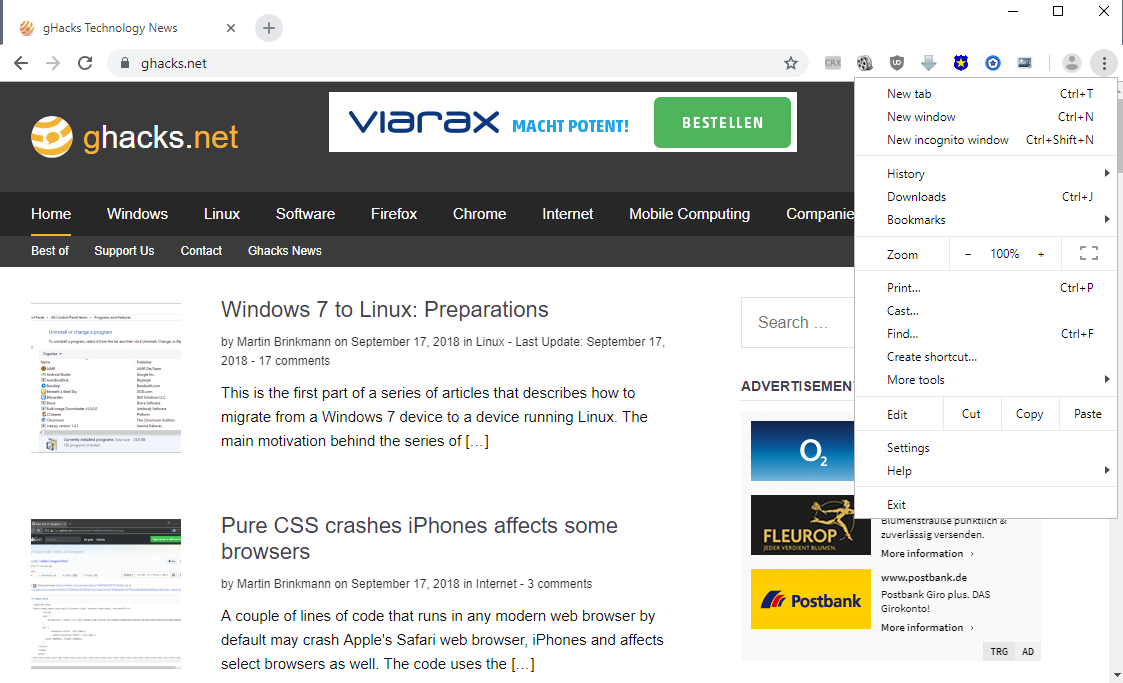Select Find... in the menu
The image size is (1123, 683).
tap(986, 334)
